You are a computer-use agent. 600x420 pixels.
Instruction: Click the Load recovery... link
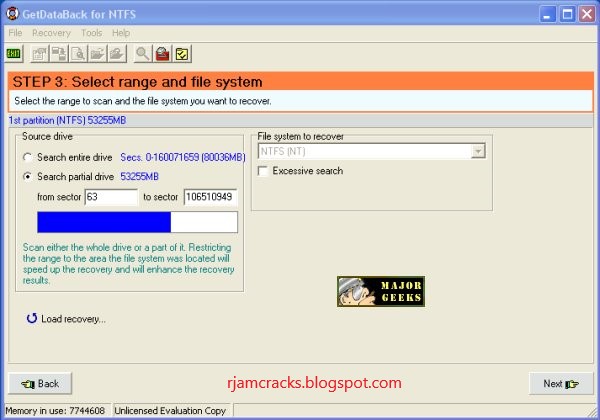(66, 319)
